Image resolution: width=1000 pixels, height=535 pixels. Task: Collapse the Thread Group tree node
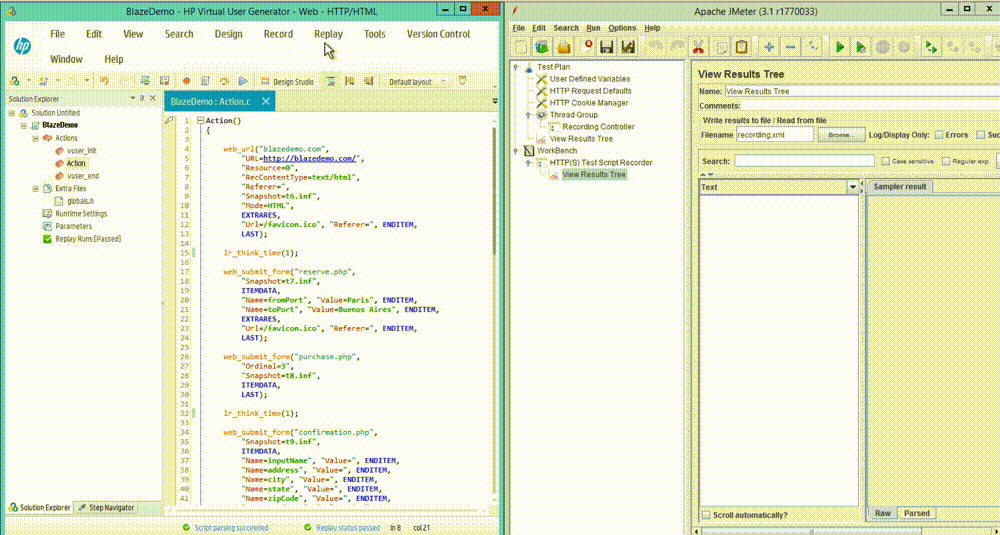click(x=529, y=115)
